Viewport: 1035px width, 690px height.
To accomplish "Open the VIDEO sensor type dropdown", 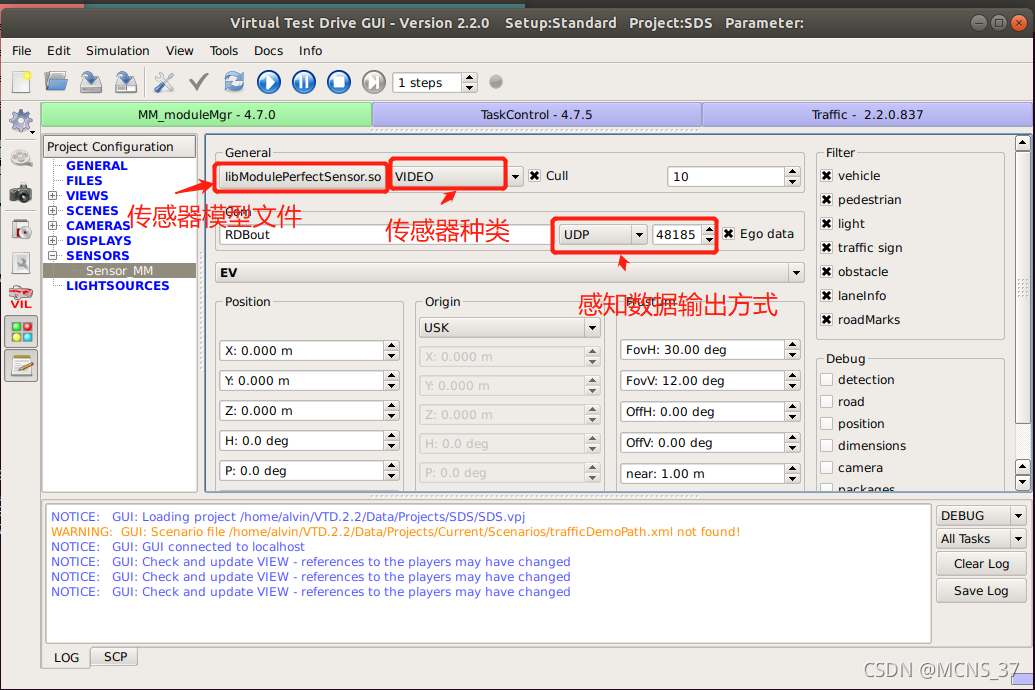I will [x=516, y=174].
